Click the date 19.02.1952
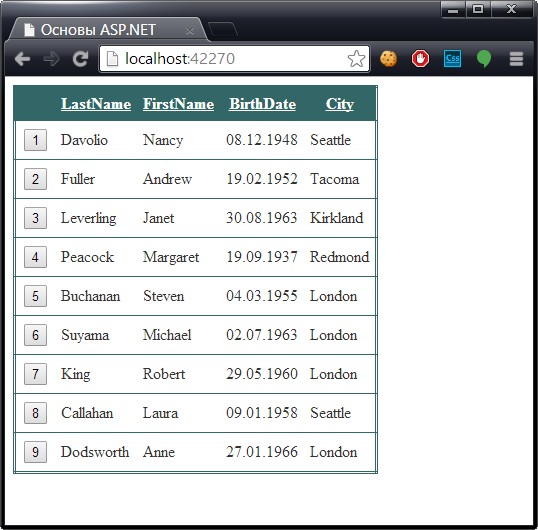Screen dimensions: 538x530 coord(262,179)
